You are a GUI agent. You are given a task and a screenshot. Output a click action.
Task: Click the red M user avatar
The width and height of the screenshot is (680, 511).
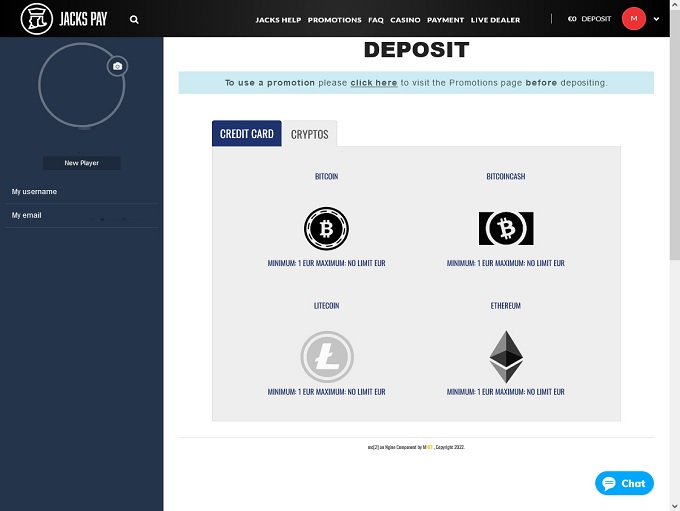coord(633,18)
